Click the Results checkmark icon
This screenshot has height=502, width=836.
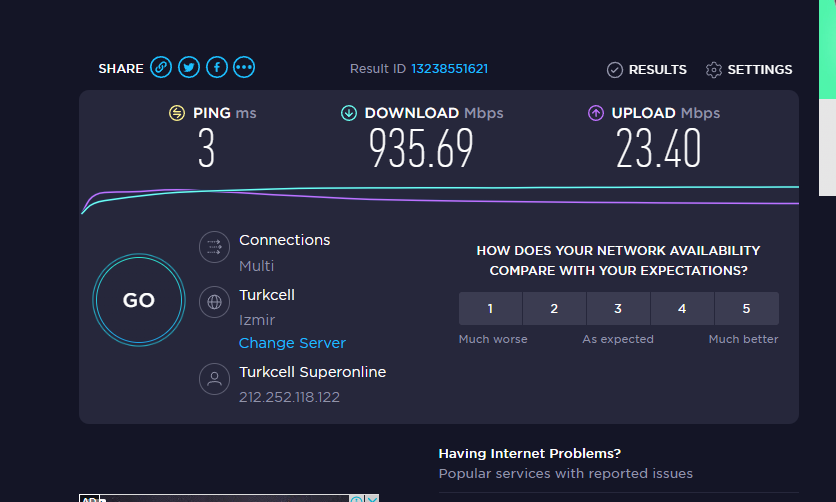(x=615, y=70)
